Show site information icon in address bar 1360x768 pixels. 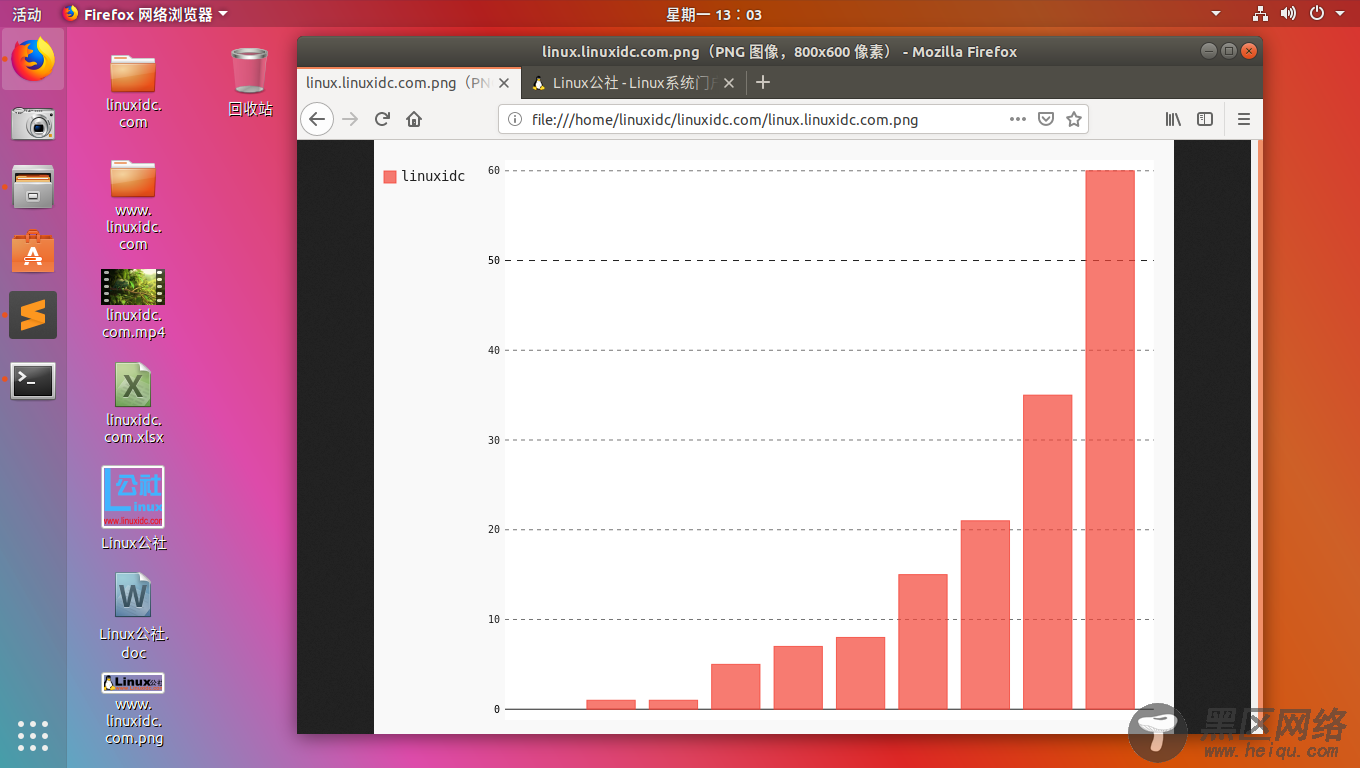pos(515,119)
